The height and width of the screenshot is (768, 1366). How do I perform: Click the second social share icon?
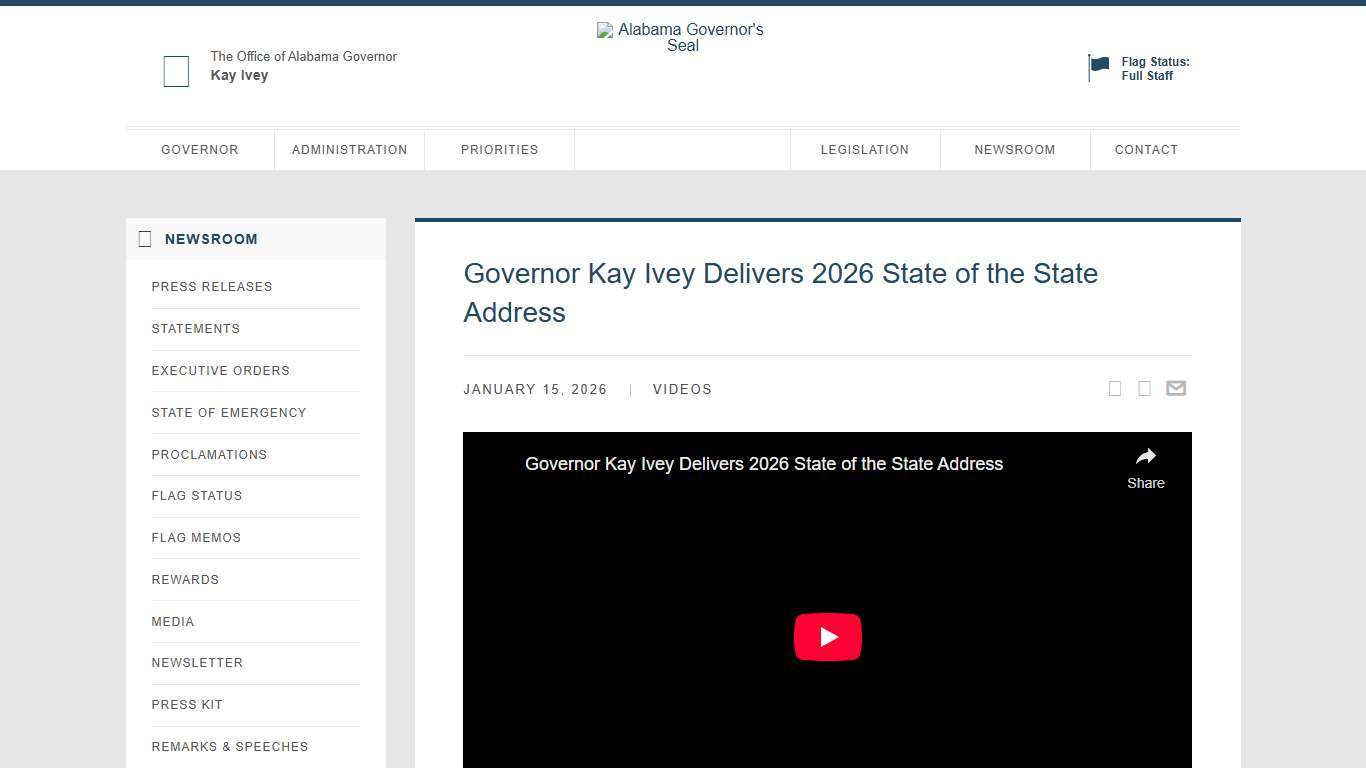tap(1144, 388)
